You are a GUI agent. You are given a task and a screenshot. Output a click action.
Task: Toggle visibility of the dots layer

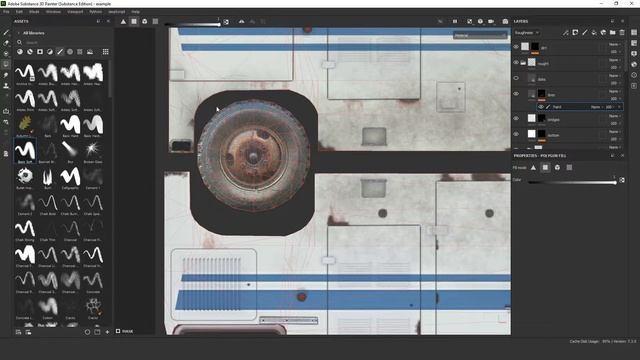[x=516, y=78]
